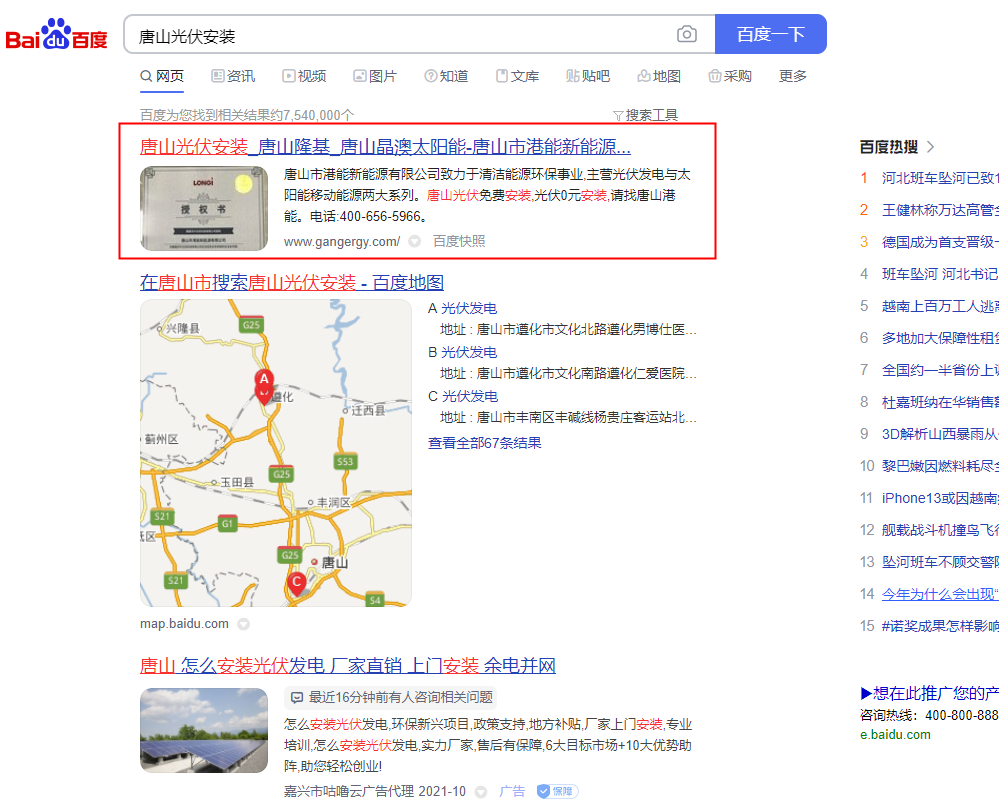Expand dropdown arrow beside www.gangergy.com
Screen dimensions: 999x799
(x=414, y=242)
